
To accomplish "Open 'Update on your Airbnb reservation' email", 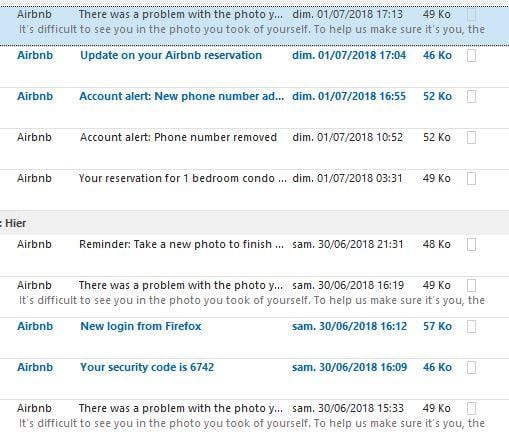I will click(254, 67).
